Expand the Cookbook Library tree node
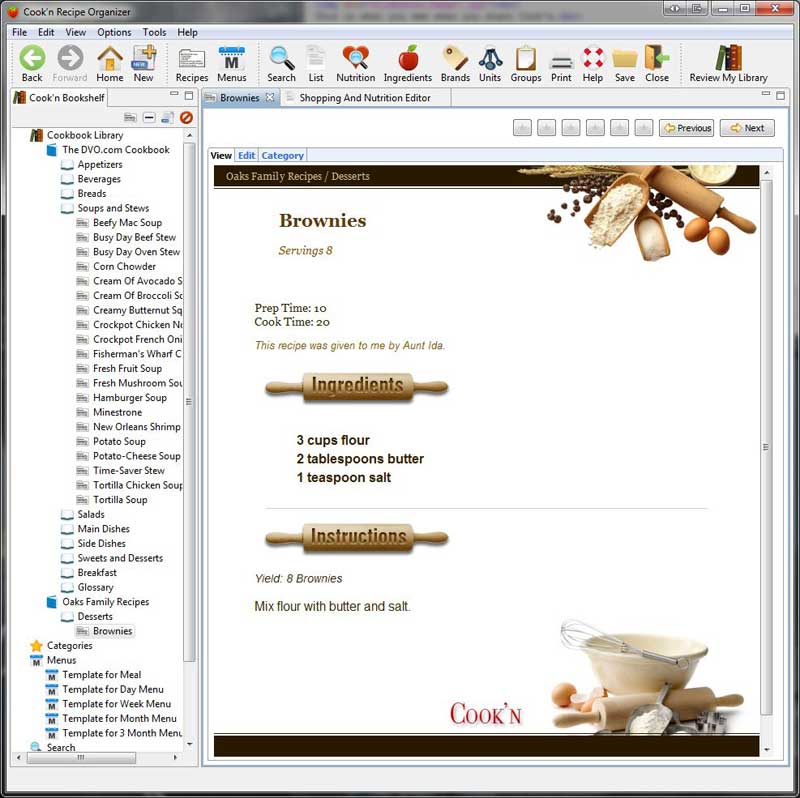This screenshot has height=798, width=800. click(x=77, y=135)
